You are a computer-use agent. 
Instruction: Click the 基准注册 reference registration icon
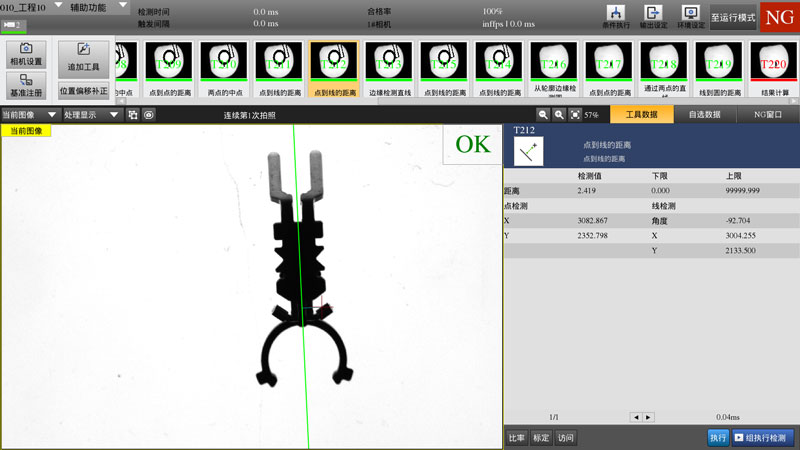pyautogui.click(x=25, y=85)
